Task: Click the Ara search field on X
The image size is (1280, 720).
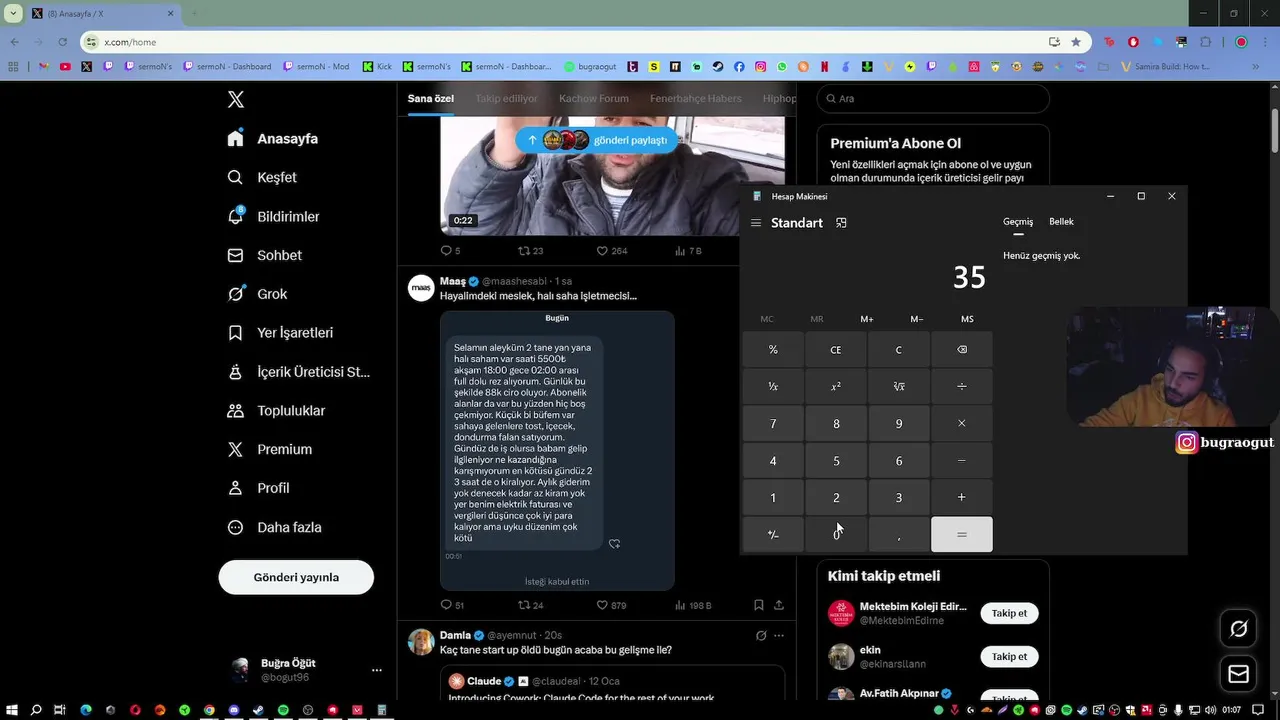Action: (x=933, y=98)
